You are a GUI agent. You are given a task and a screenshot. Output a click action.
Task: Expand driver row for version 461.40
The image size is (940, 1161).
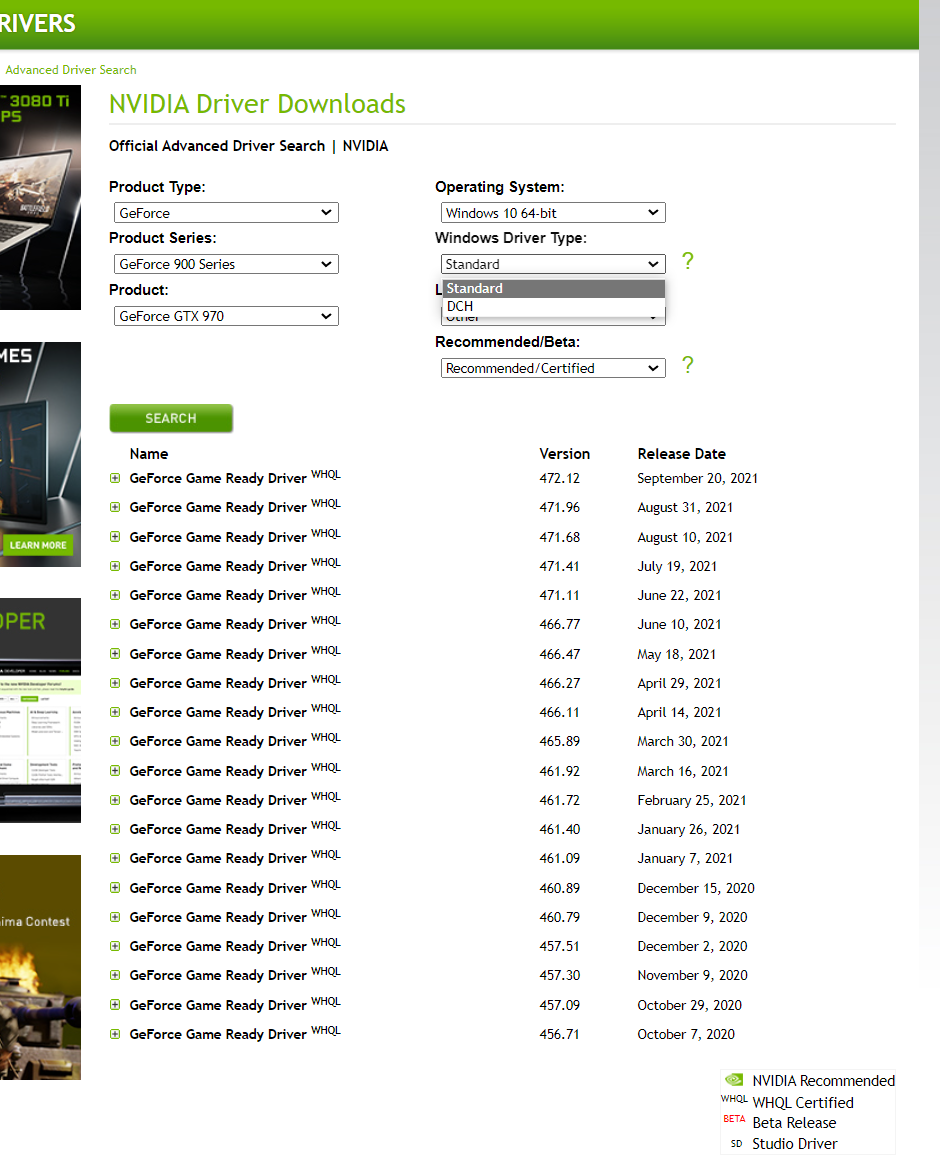point(115,829)
